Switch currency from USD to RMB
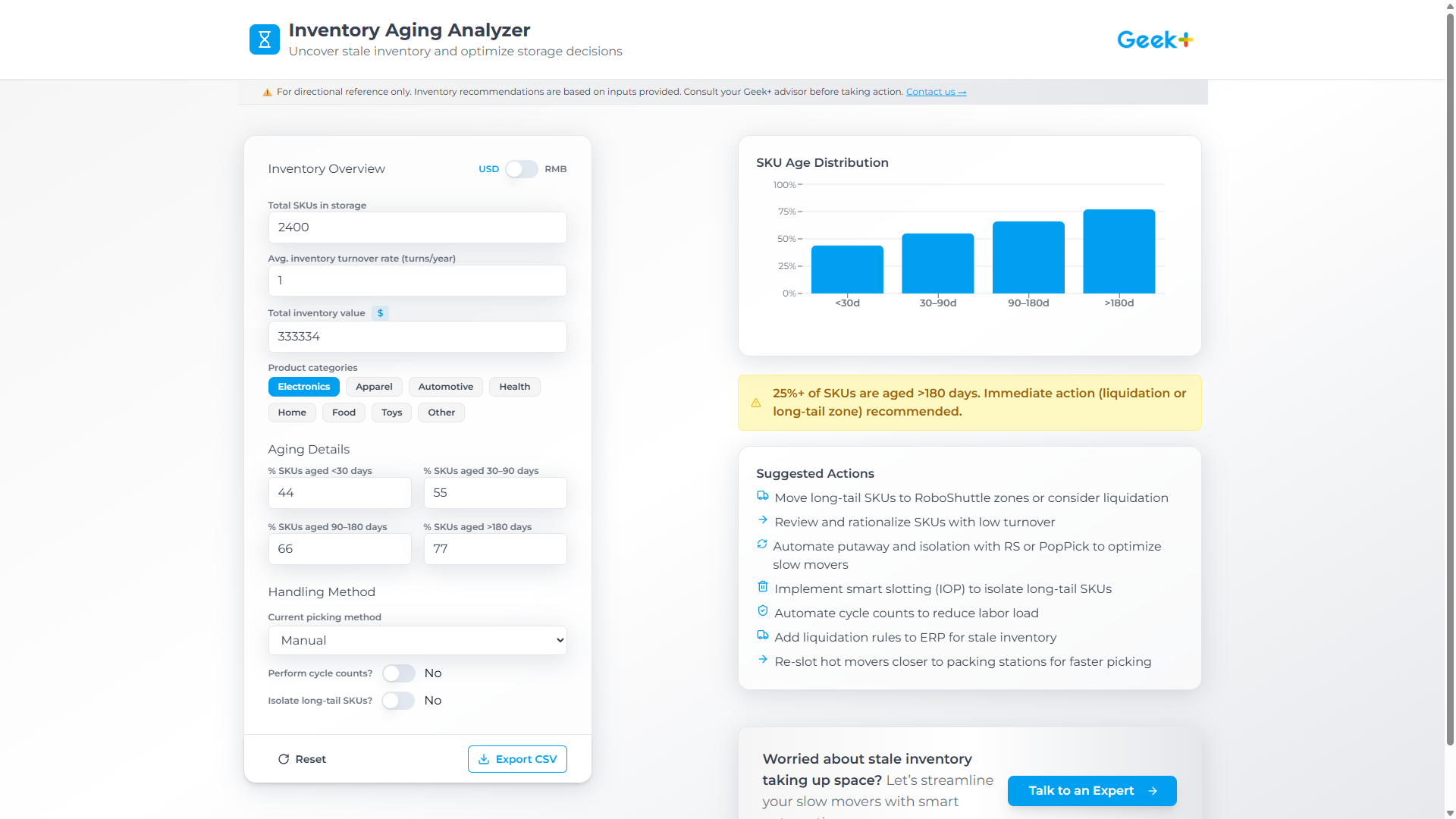 (x=521, y=169)
